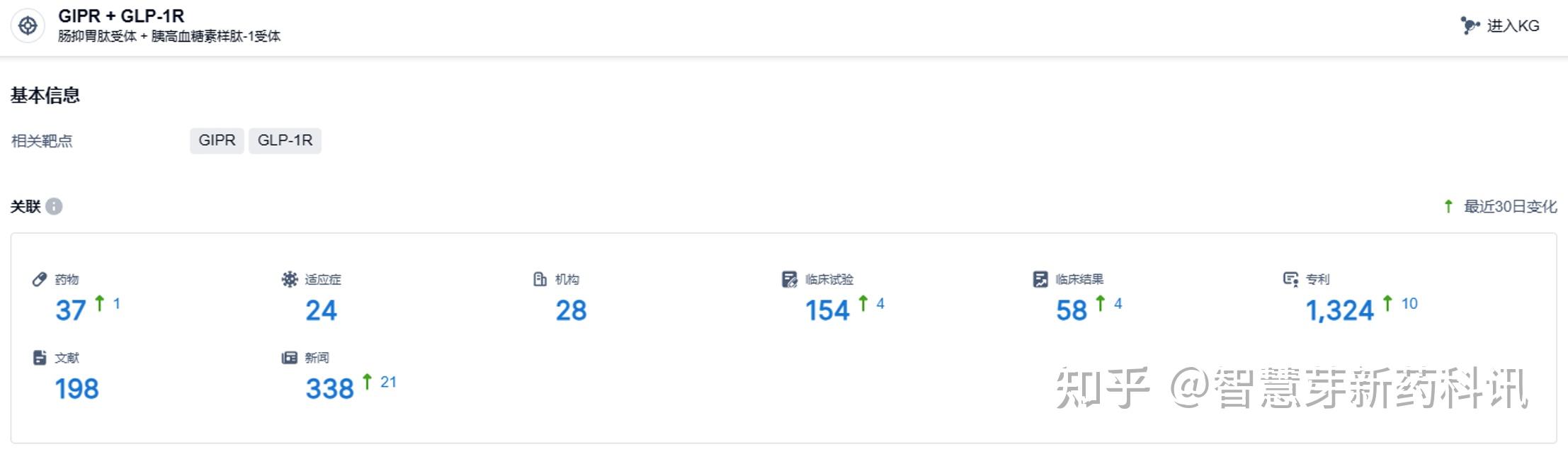The height and width of the screenshot is (452, 1568).
Task: Click the building icon beside 机构
Action: pyautogui.click(x=540, y=279)
